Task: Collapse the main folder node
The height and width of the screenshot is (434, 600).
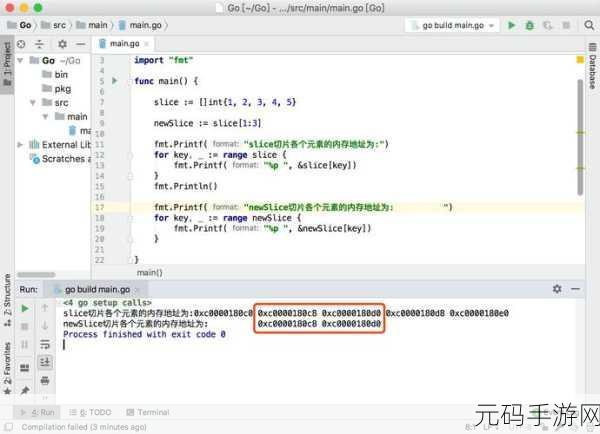Action: pyautogui.click(x=45, y=116)
